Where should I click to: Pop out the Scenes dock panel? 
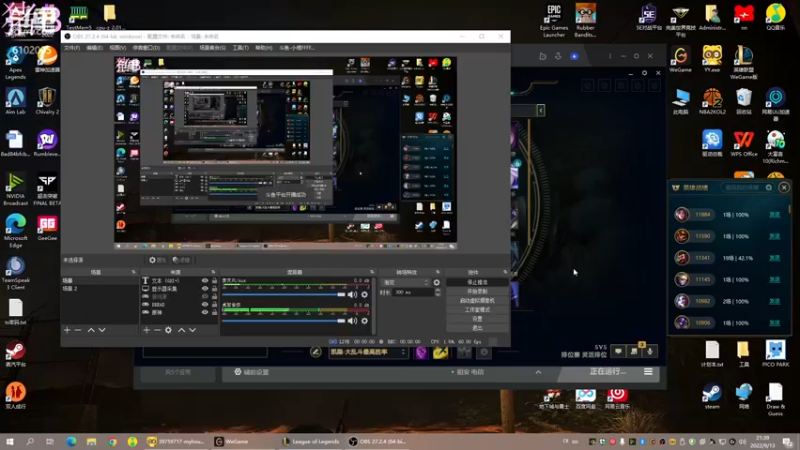pos(134,272)
